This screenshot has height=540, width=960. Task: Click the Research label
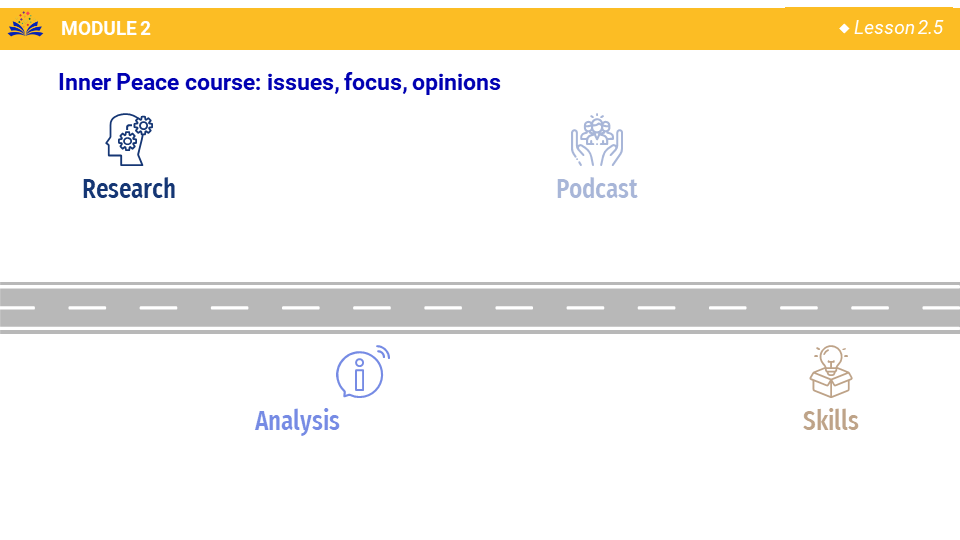coord(129,189)
